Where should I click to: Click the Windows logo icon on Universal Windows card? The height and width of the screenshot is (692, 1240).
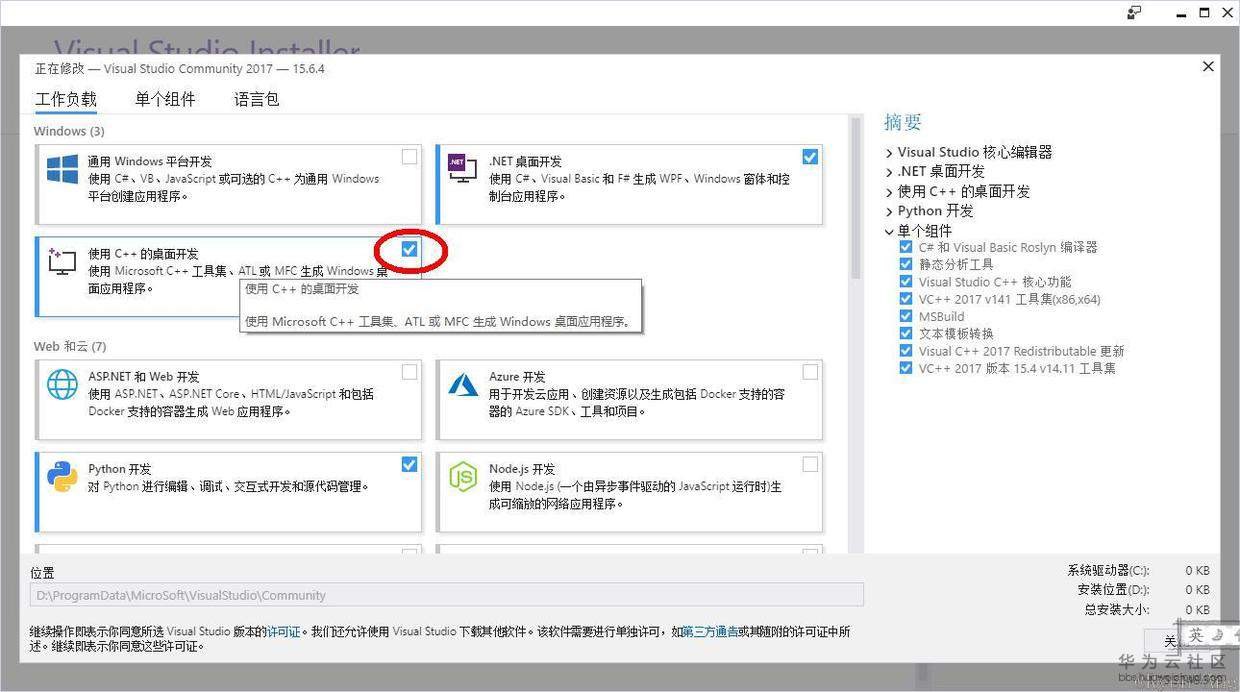click(x=62, y=169)
